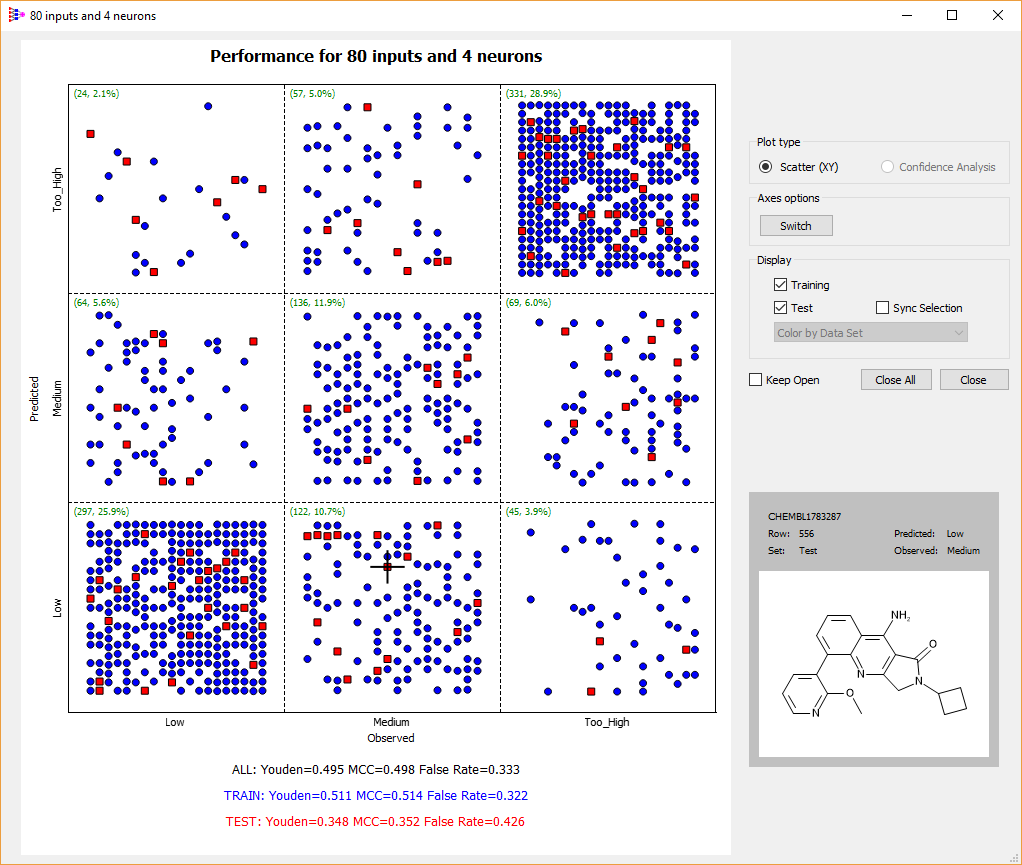Close the window using the title bar X
1022x865 pixels.
point(998,15)
